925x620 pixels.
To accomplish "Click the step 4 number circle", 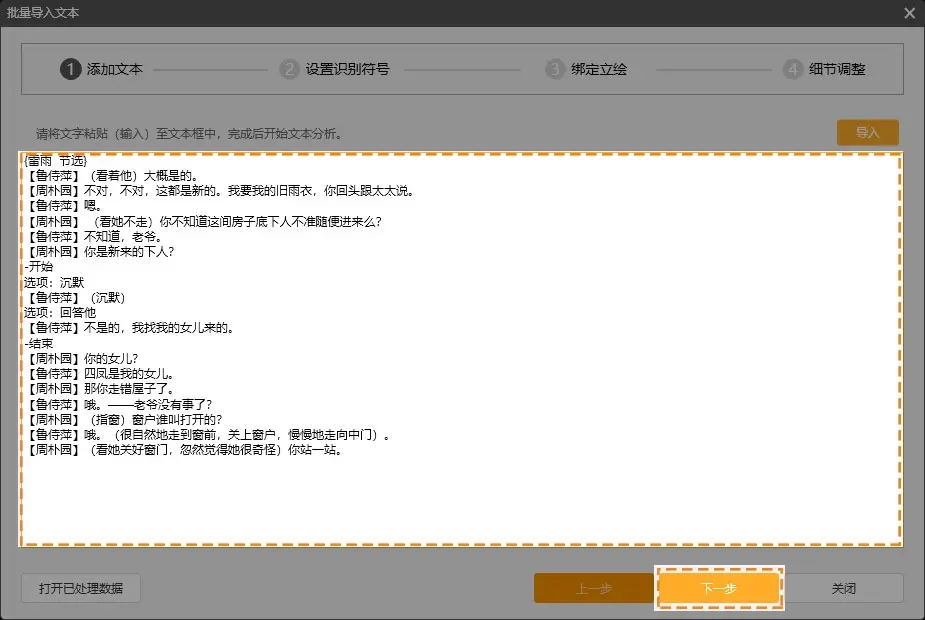I will (x=793, y=69).
